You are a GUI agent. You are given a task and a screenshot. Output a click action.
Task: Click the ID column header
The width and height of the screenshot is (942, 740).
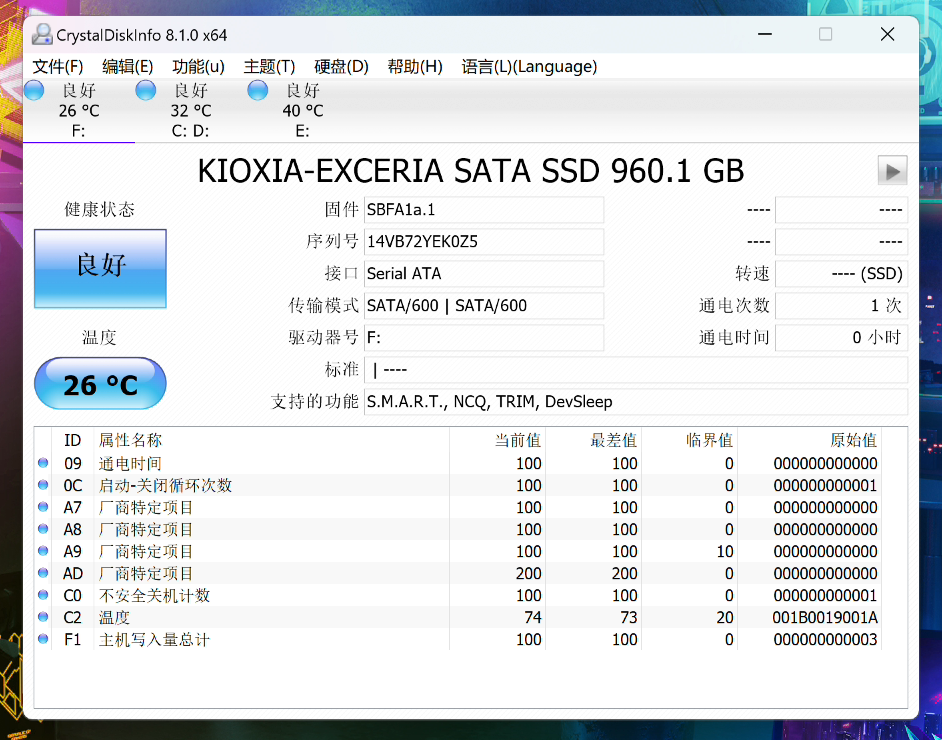pos(73,440)
